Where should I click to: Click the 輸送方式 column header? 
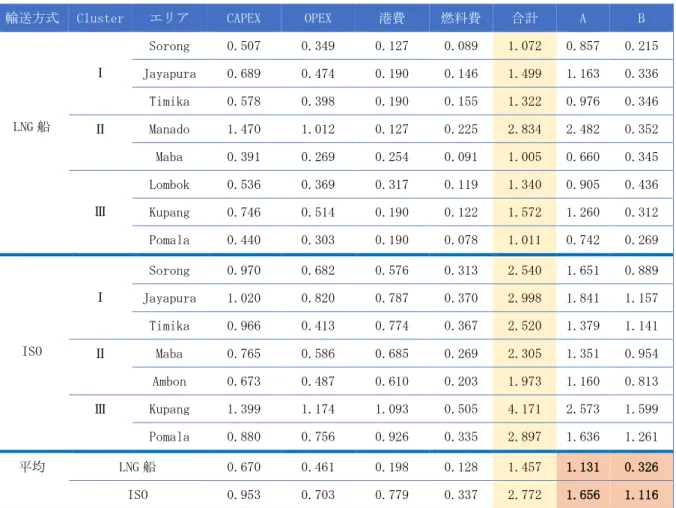(x=32, y=18)
